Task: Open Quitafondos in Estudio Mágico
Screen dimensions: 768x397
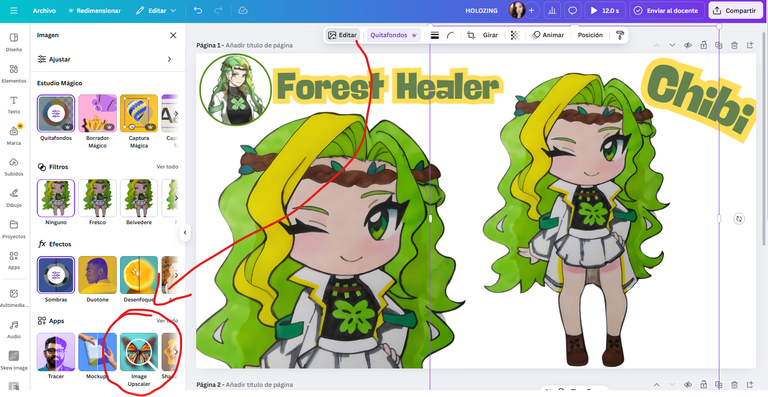Action: 56,114
